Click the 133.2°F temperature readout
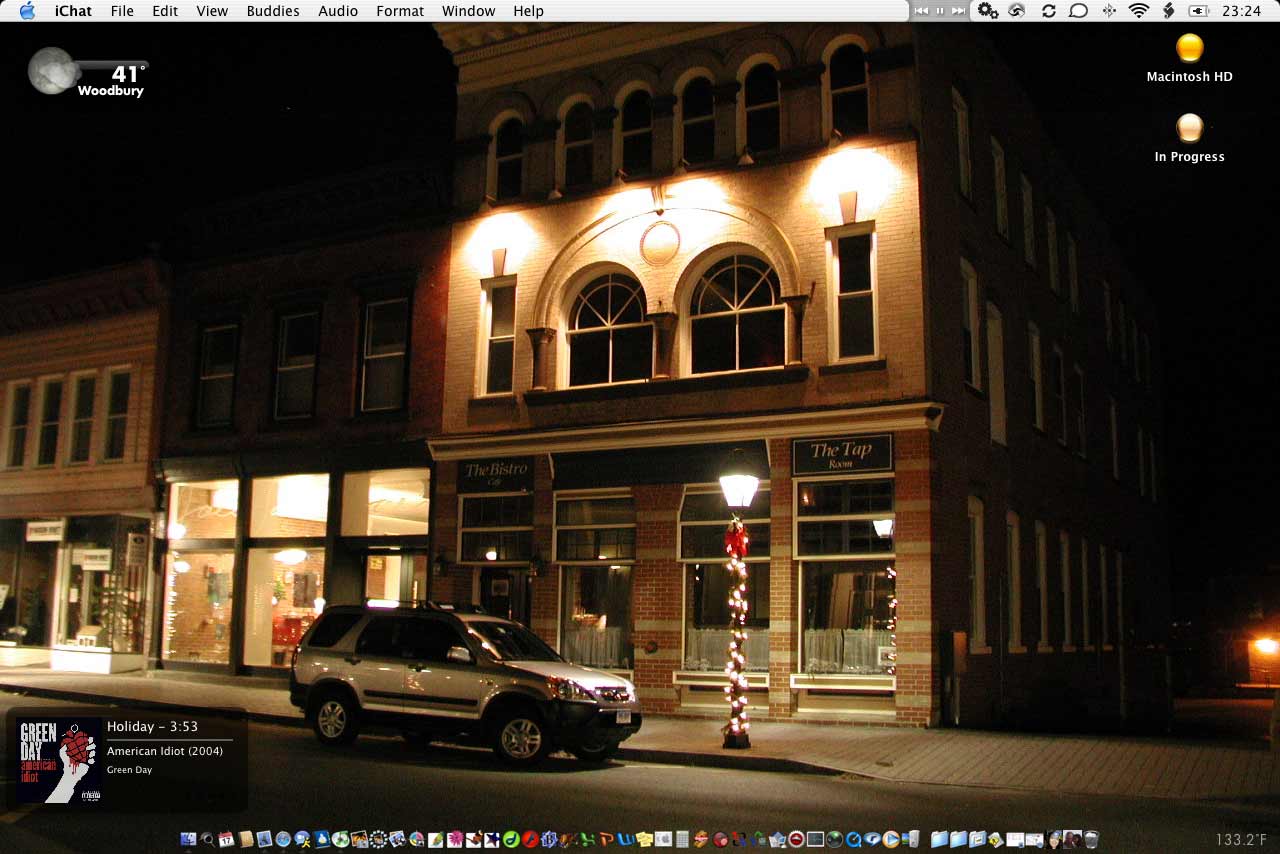Viewport: 1280px width, 854px height. coord(1242,840)
